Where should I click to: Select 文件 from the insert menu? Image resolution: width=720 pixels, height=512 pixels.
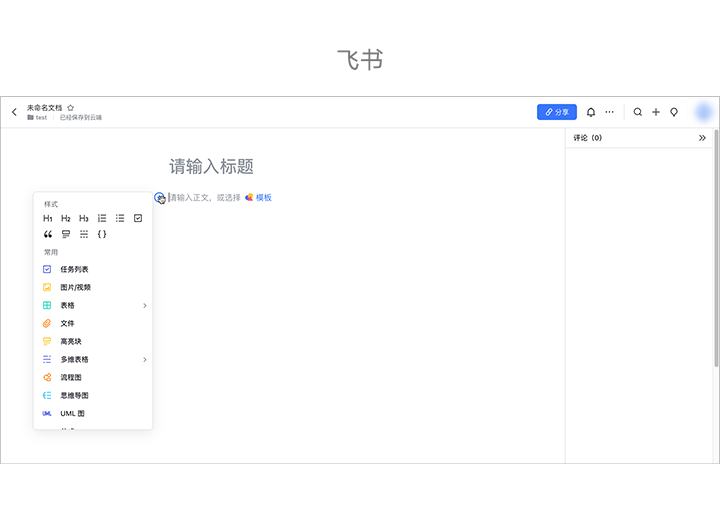tap(93, 323)
